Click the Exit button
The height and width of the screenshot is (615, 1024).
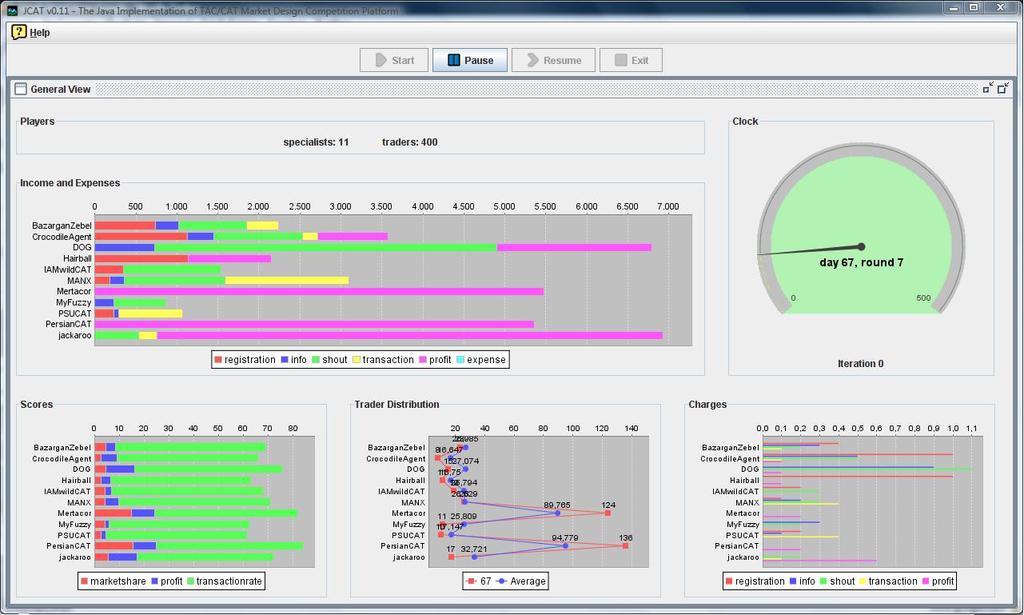(631, 60)
